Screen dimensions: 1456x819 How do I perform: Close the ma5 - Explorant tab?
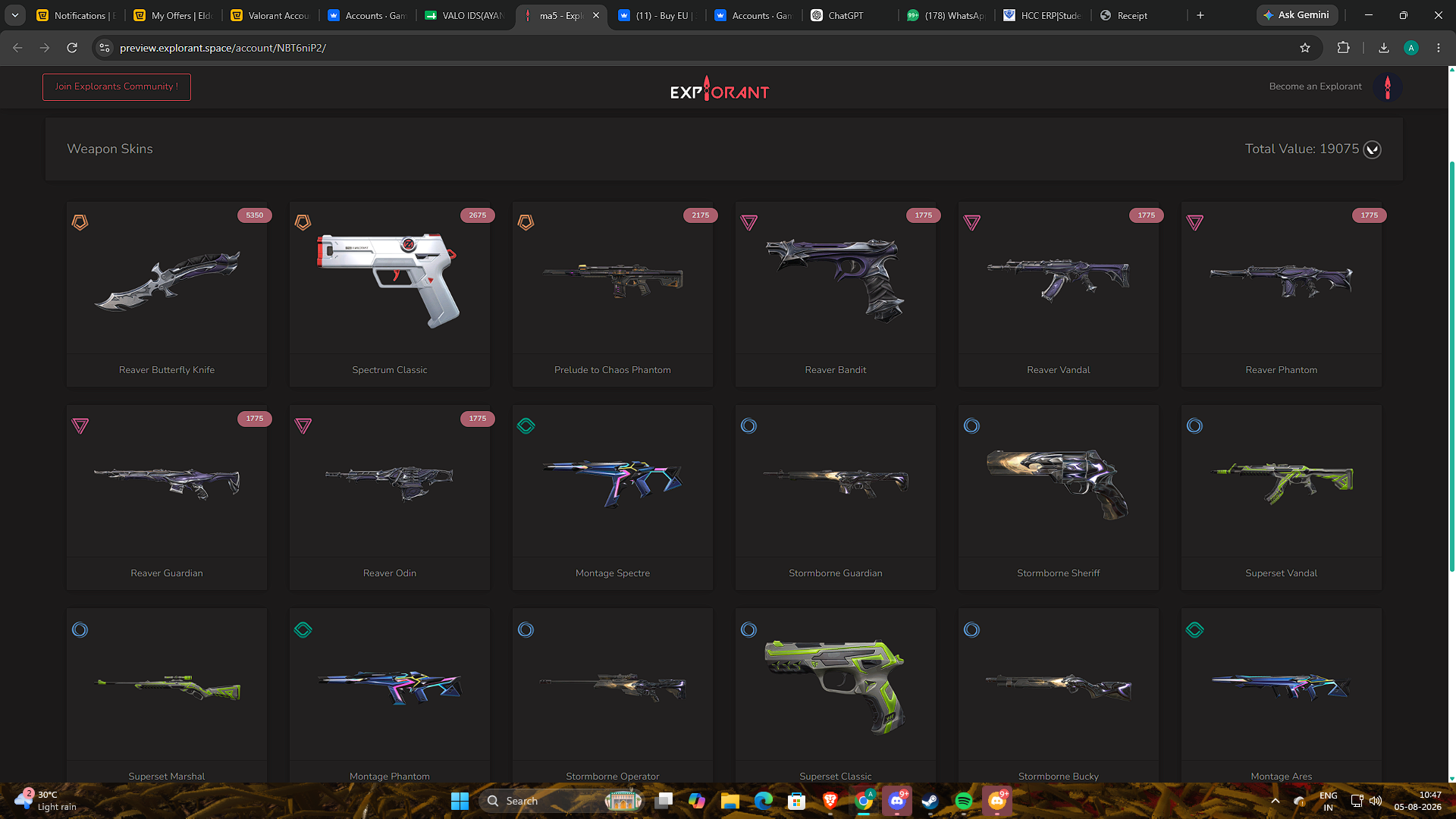click(x=596, y=15)
